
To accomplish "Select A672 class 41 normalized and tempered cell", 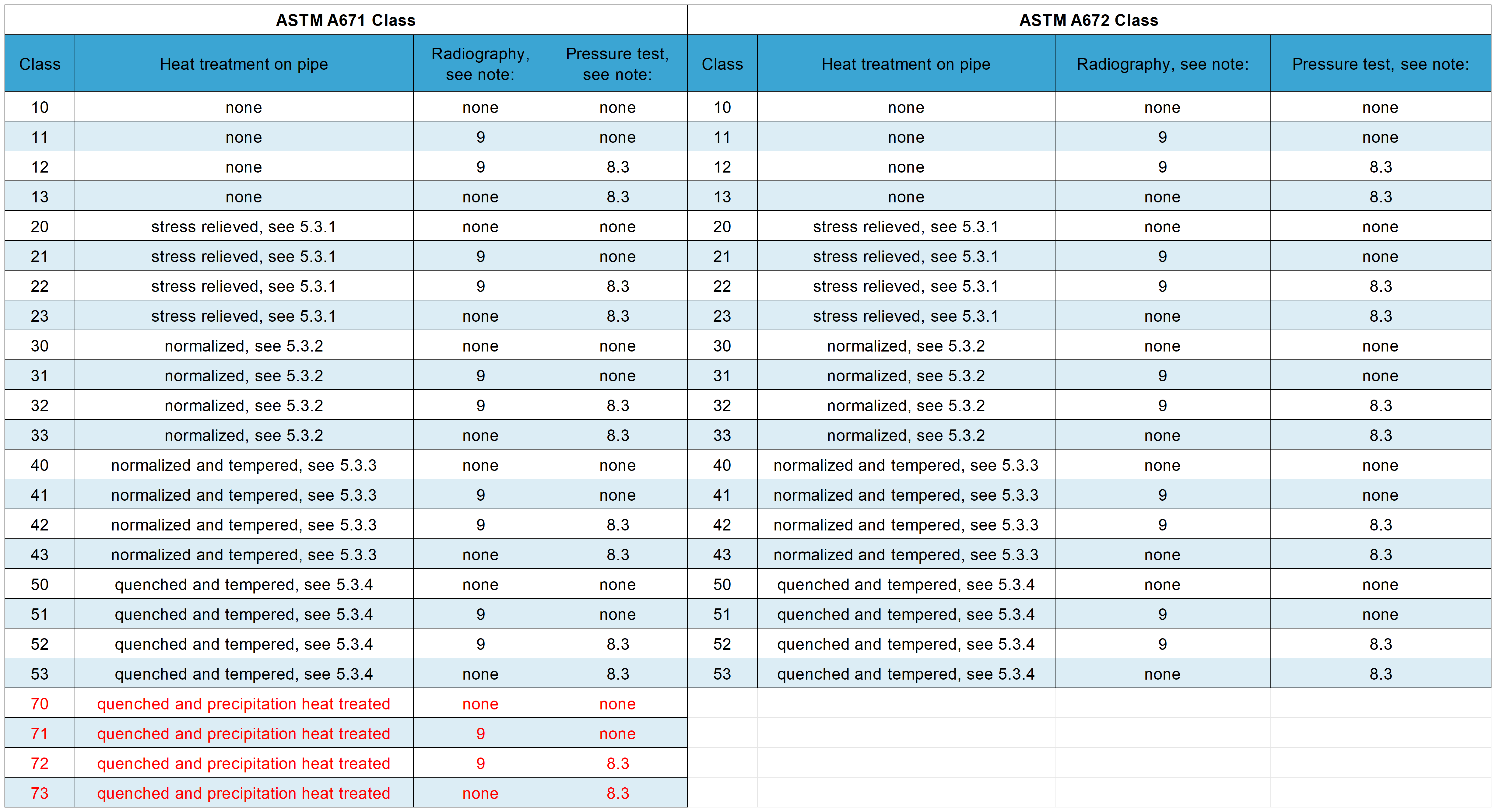I will click(906, 495).
